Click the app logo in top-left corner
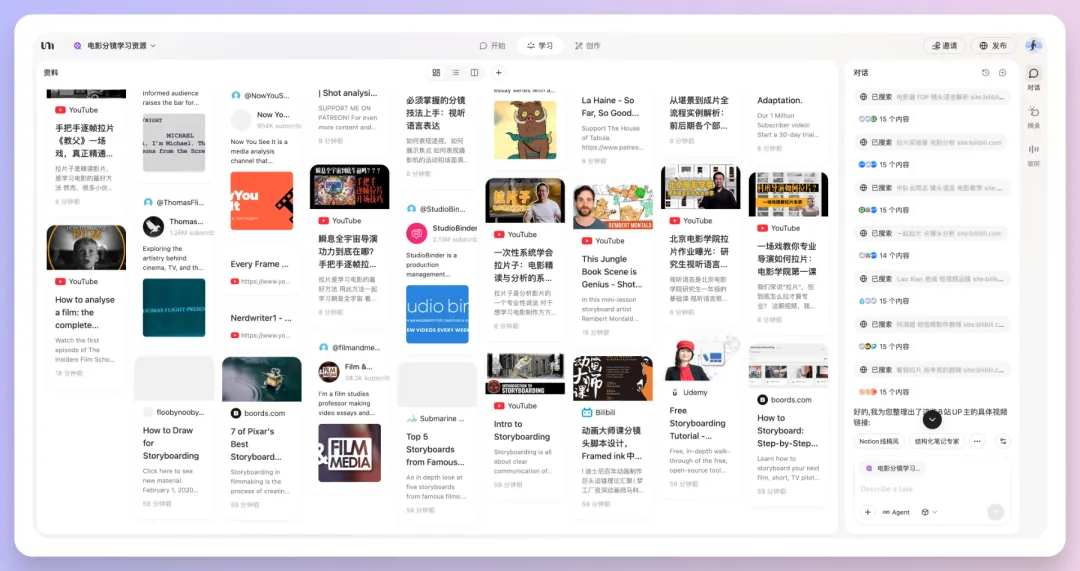1080x571 pixels. (x=48, y=46)
